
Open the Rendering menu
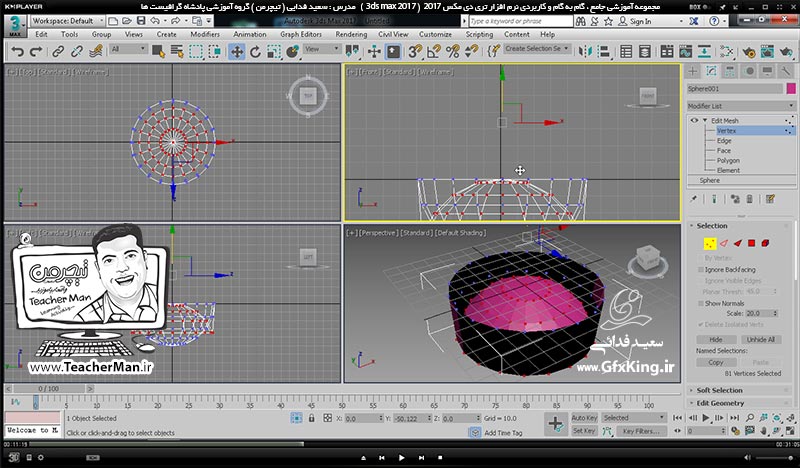pos(351,34)
